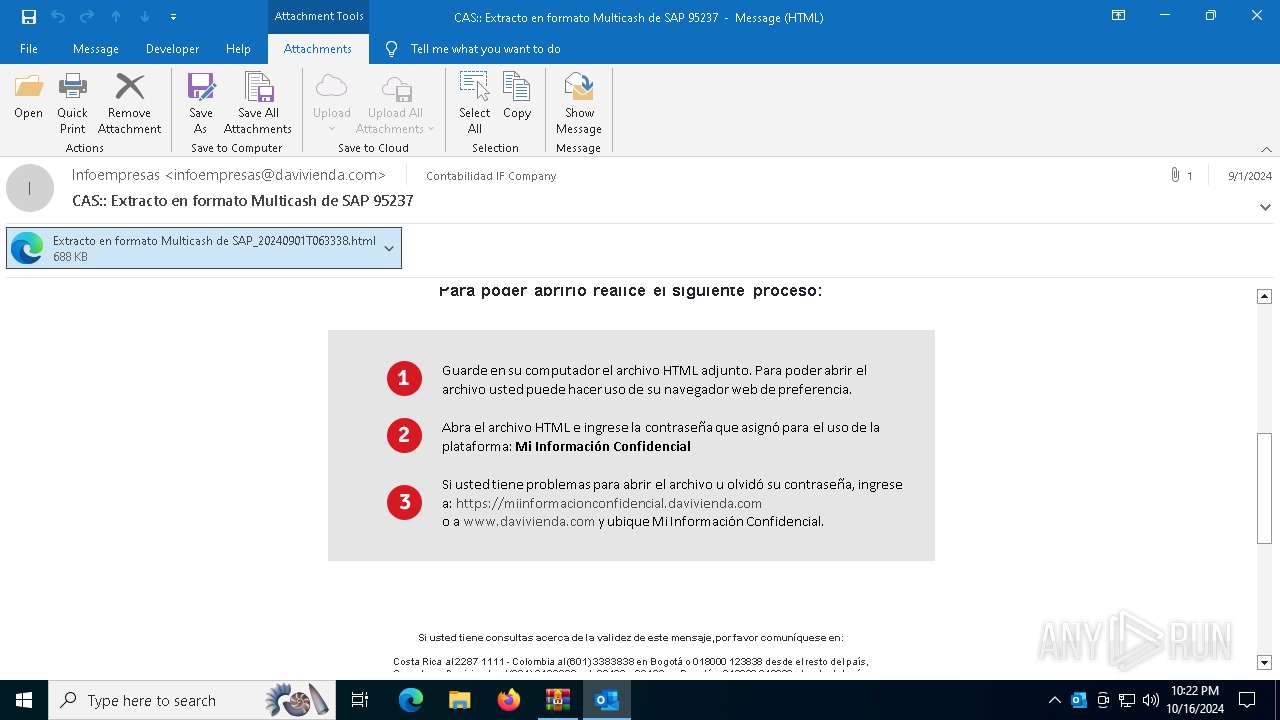
Task: Switch to Outlook in taskbar
Action: tap(607, 700)
